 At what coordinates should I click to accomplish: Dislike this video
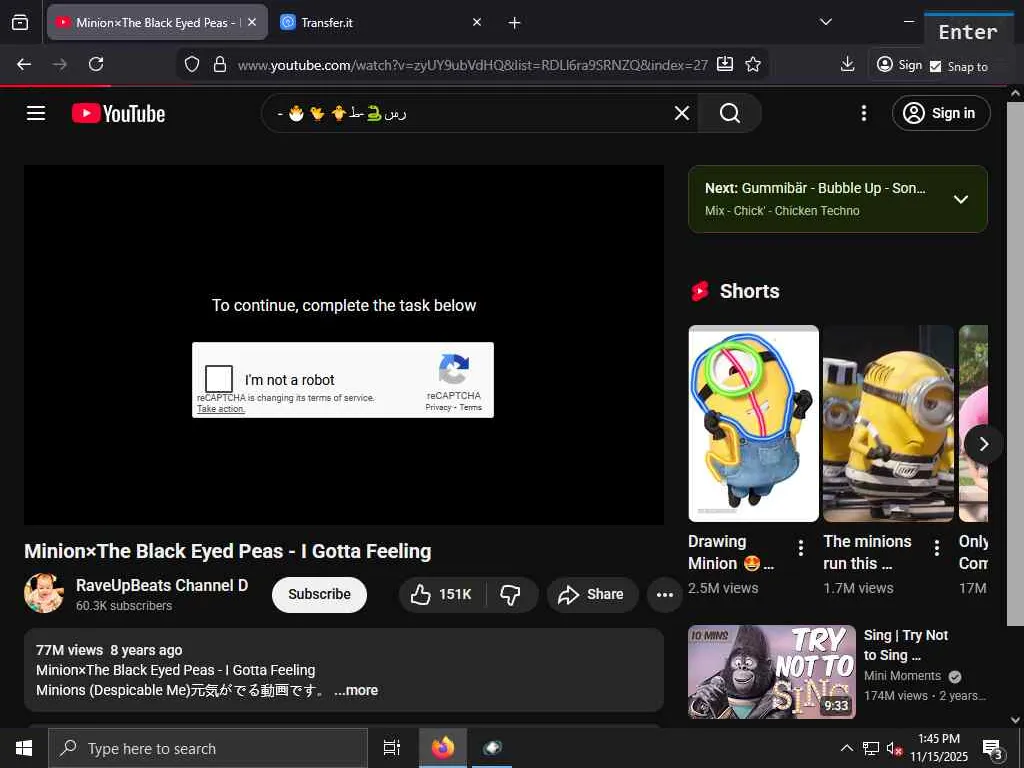pyautogui.click(x=511, y=594)
